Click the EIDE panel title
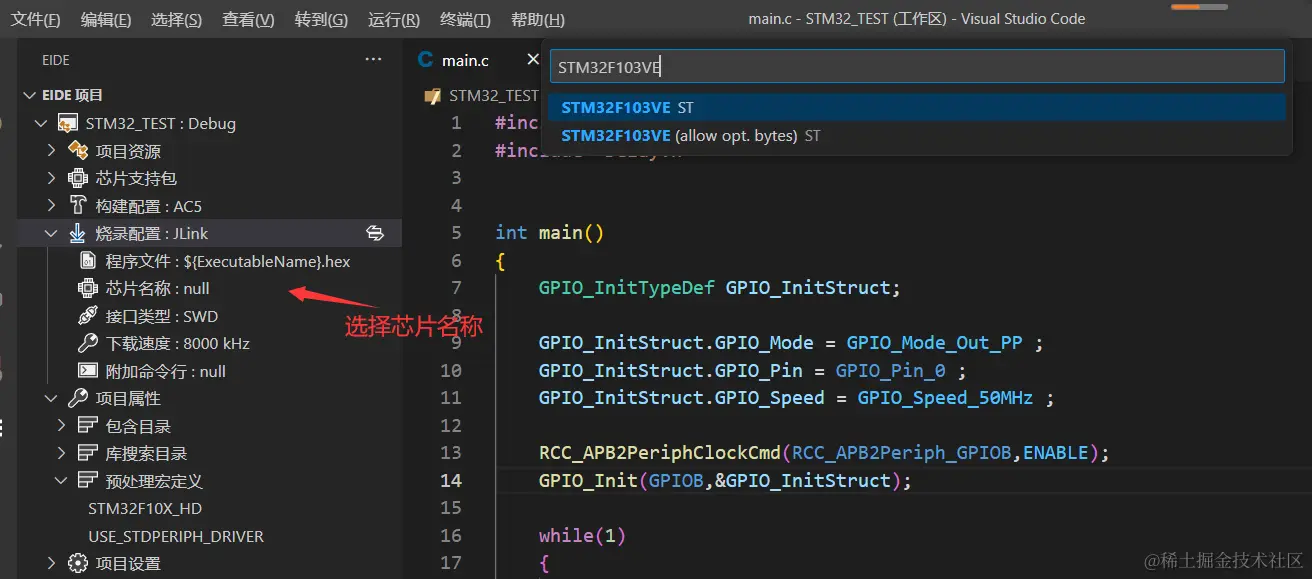This screenshot has height=579, width=1312. (x=56, y=60)
